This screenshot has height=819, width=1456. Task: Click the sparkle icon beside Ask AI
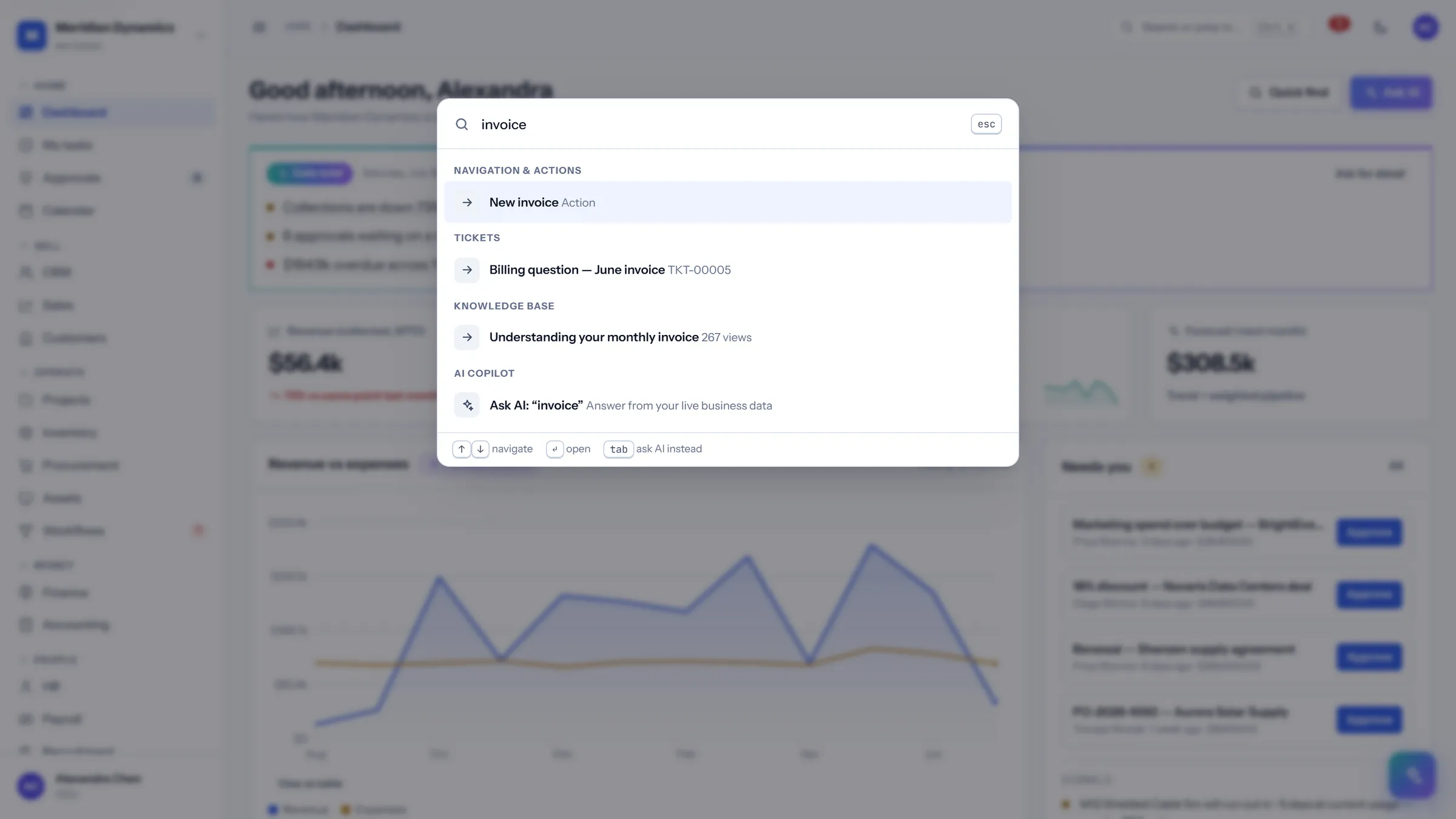(x=467, y=405)
